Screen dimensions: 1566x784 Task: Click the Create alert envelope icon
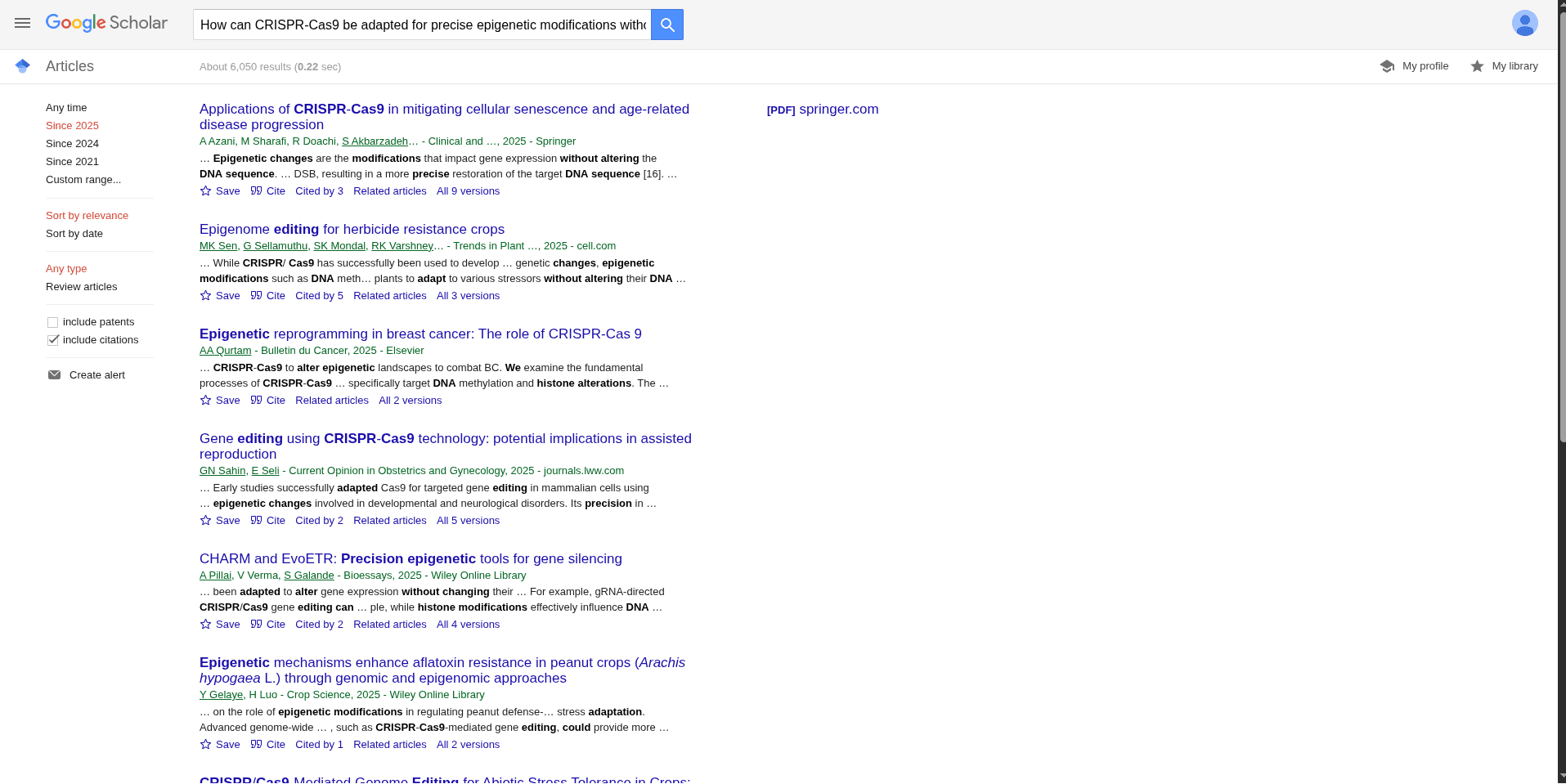click(55, 375)
